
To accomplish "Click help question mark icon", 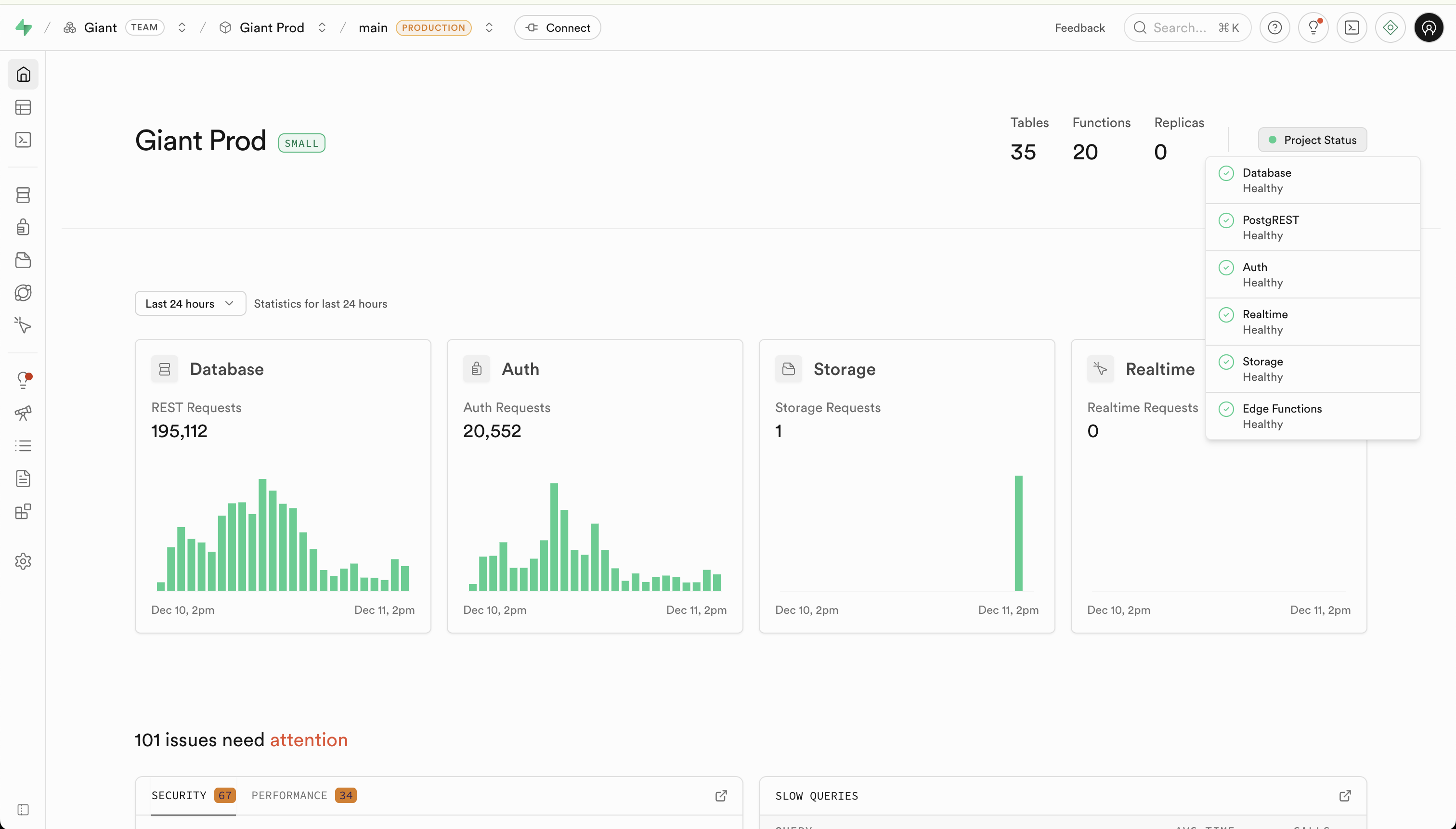I will click(x=1274, y=27).
